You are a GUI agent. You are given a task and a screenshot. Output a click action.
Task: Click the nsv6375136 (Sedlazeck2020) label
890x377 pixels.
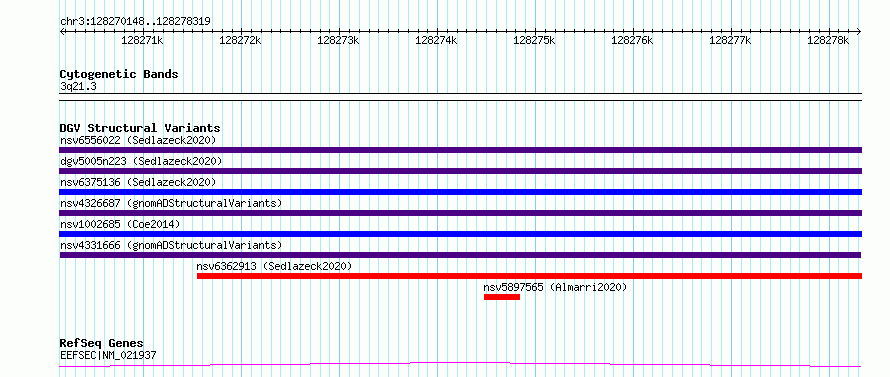[x=138, y=182]
